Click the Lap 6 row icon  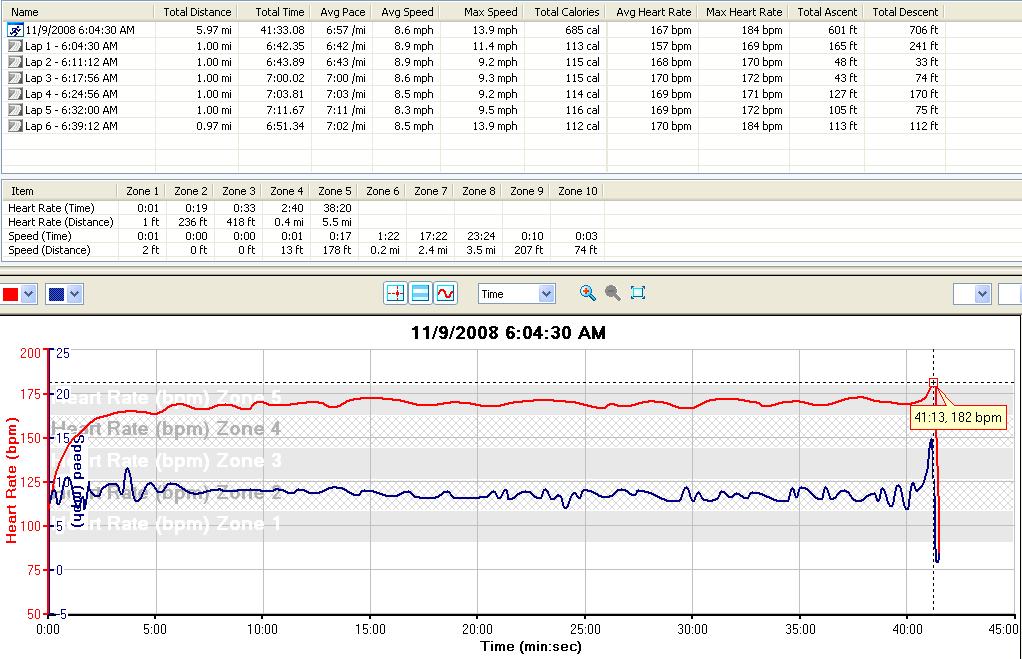tap(15, 126)
